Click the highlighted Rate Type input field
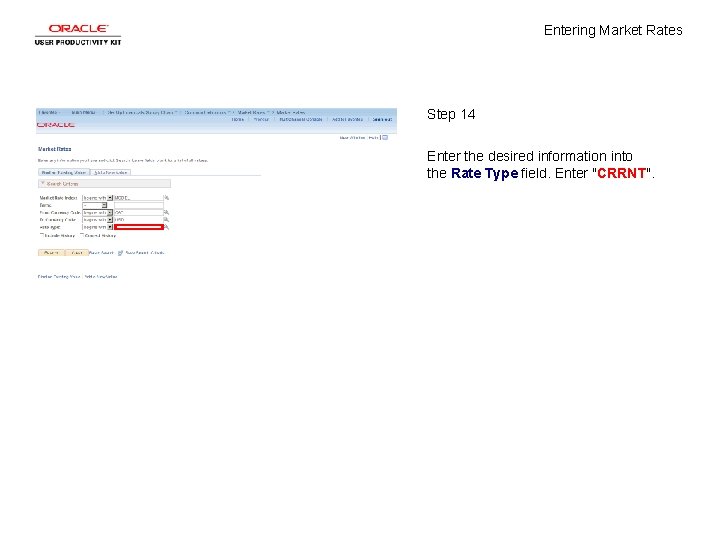This screenshot has height=540, width=720. point(139,227)
